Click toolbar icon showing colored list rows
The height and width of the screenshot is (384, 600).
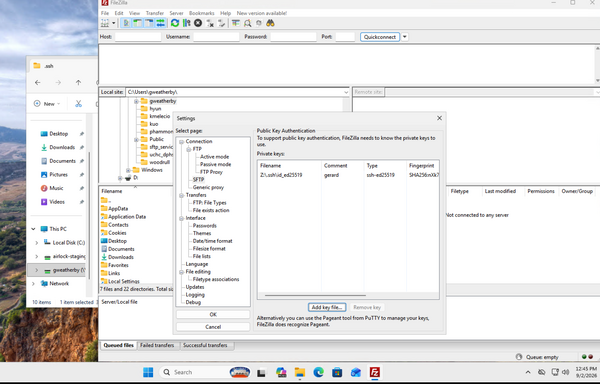point(236,23)
